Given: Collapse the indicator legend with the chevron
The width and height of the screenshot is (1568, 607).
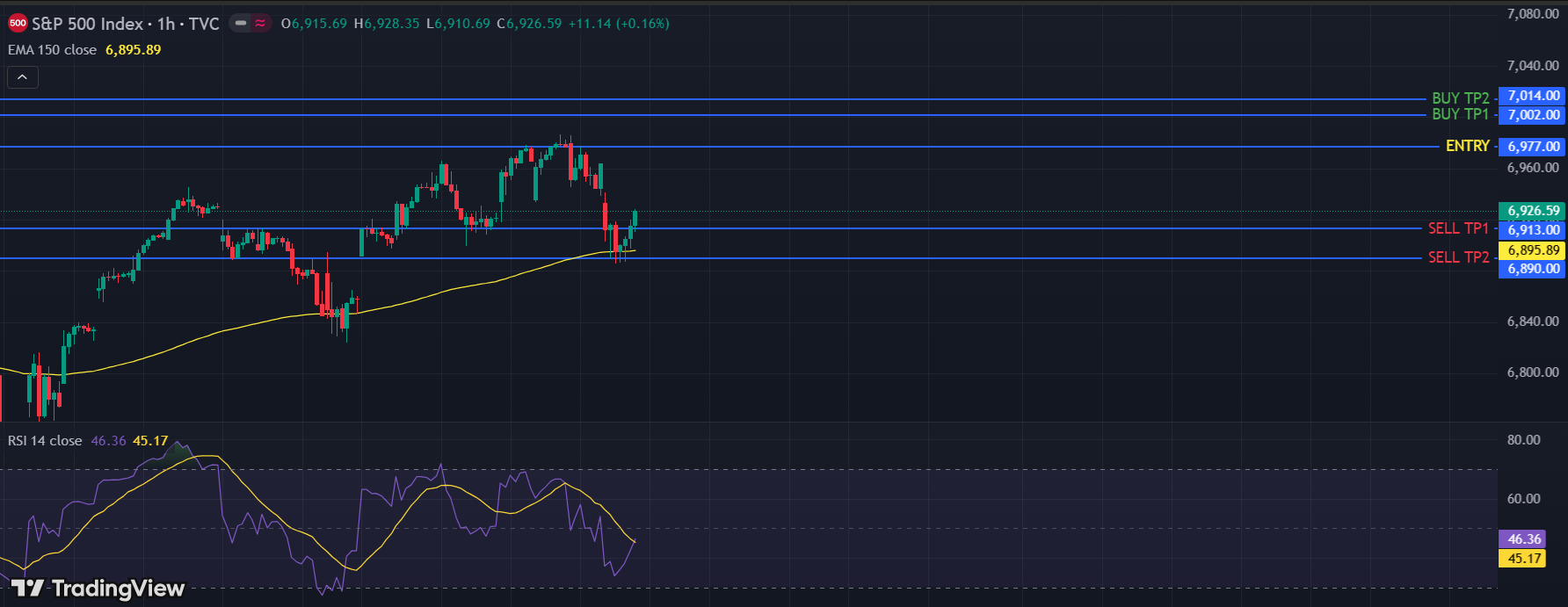Looking at the screenshot, I should pyautogui.click(x=23, y=77).
